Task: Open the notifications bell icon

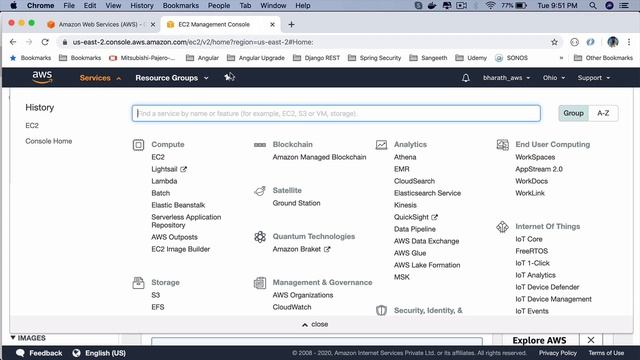Action: (x=465, y=78)
